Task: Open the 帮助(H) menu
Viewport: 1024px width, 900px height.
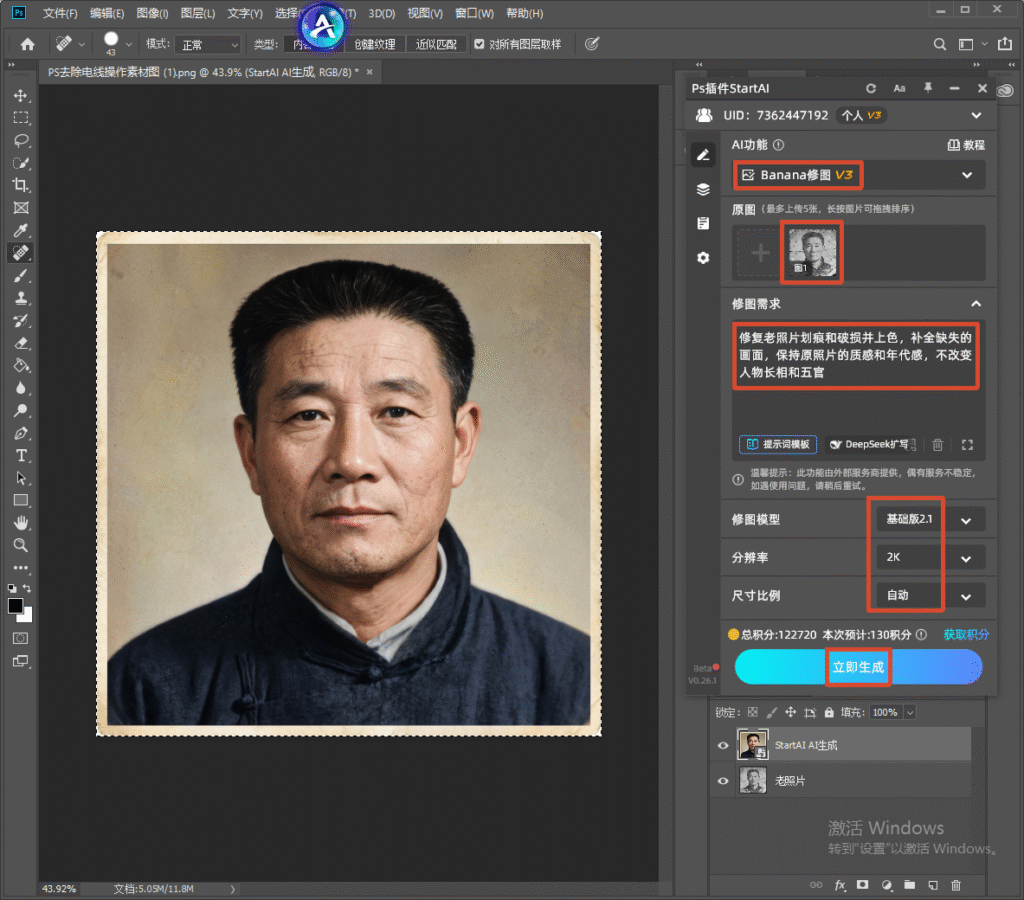Action: click(x=524, y=13)
